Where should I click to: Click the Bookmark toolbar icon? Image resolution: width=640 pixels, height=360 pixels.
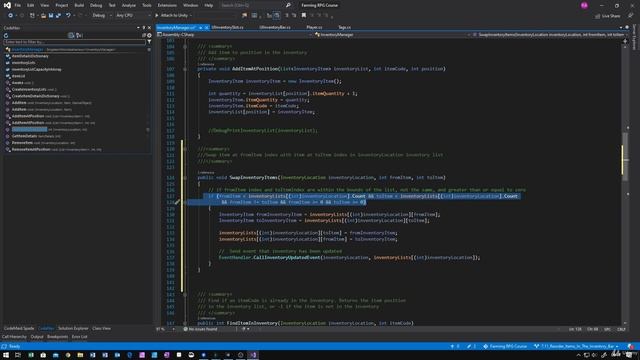click(304, 16)
